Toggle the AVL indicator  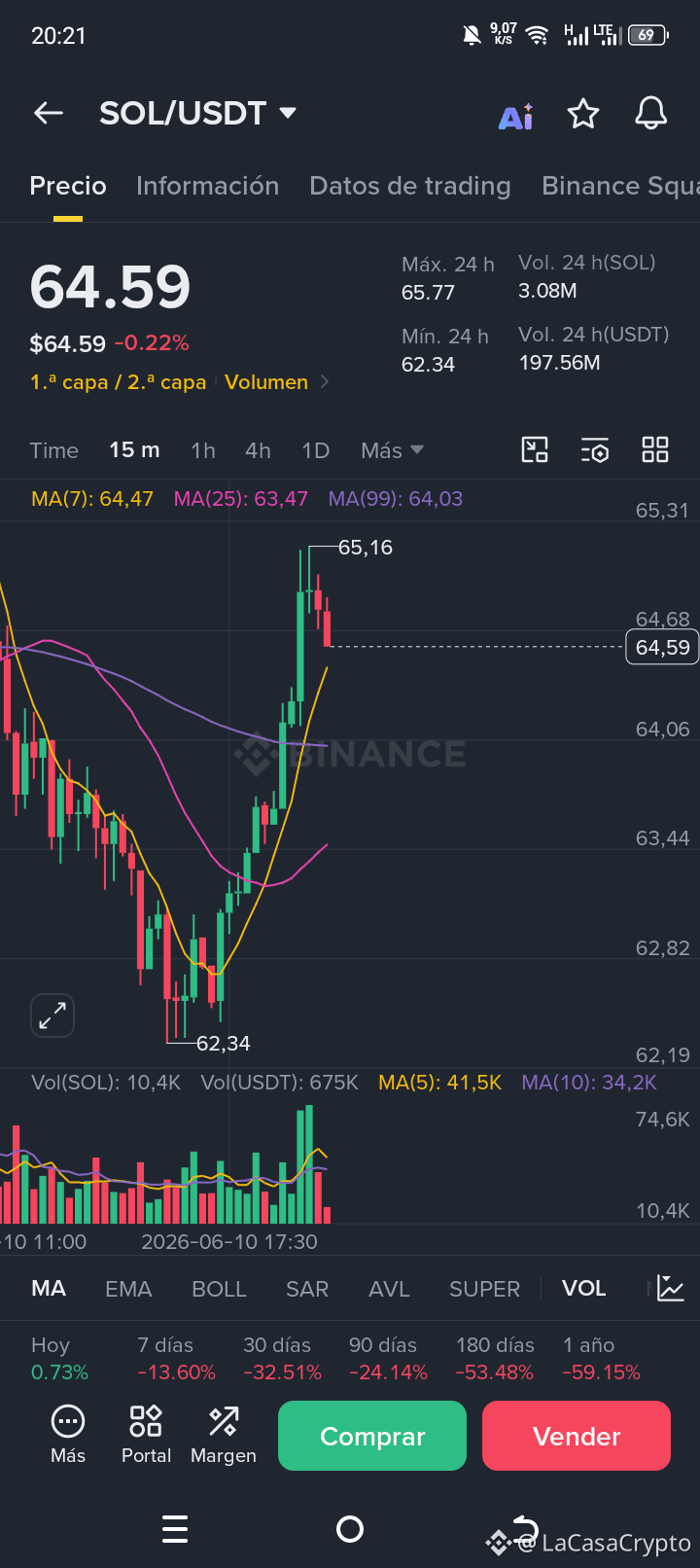pos(389,1289)
